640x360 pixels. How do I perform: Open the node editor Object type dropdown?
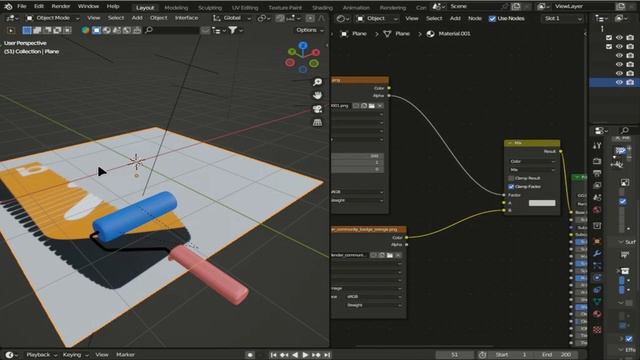tap(377, 18)
